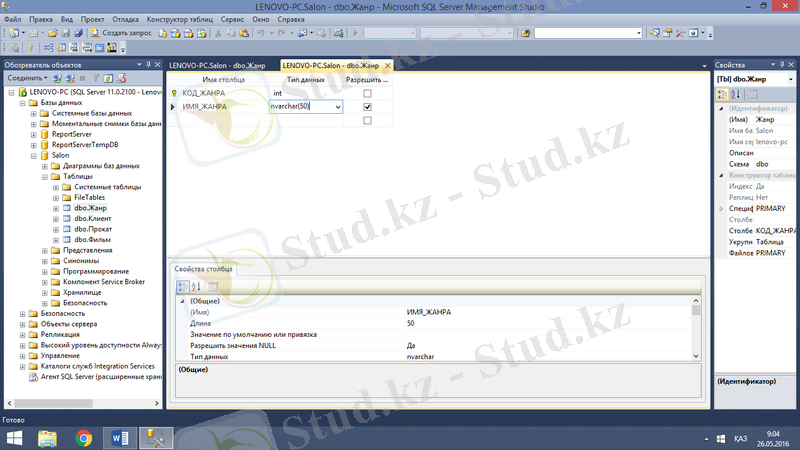
Task: Click the Refresh icon in Object Explorer
Action: [108, 79]
